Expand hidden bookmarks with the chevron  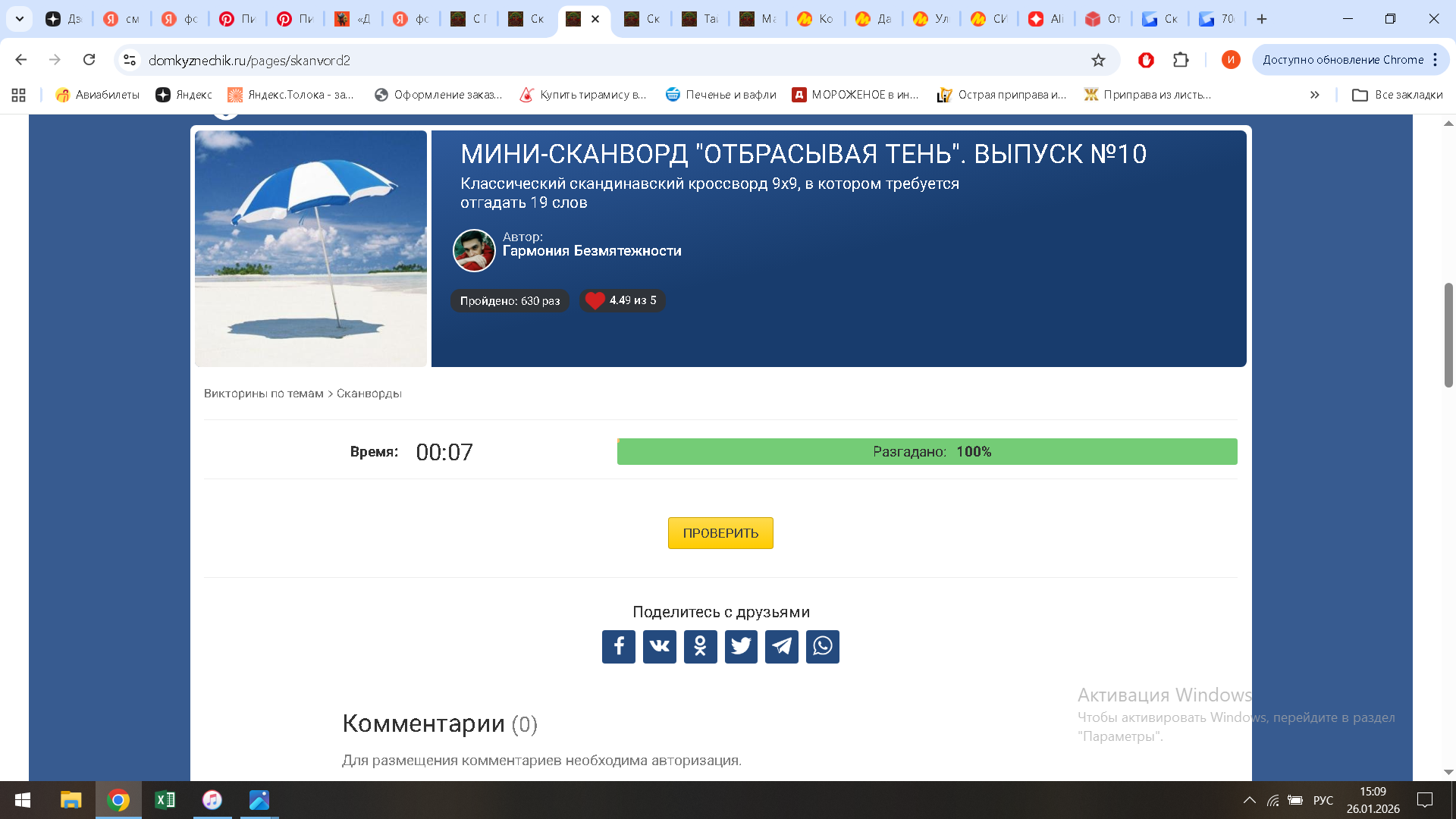[1314, 94]
